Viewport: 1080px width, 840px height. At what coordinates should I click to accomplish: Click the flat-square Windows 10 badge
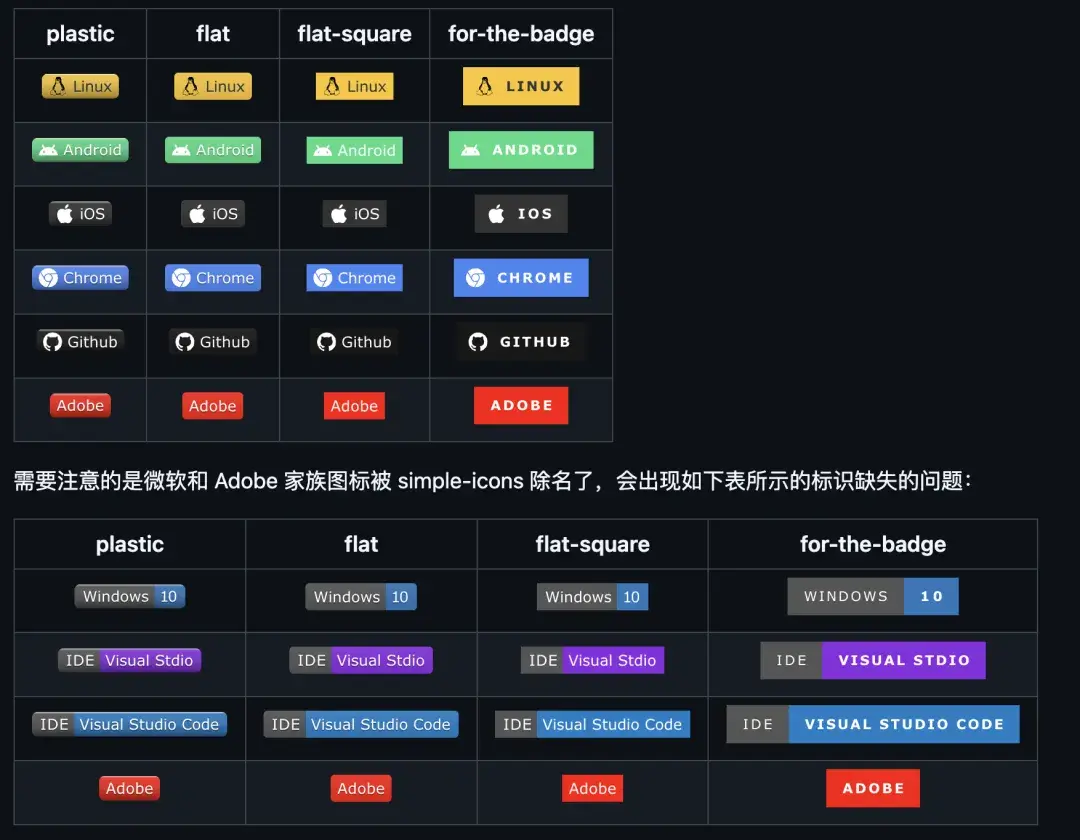click(592, 596)
